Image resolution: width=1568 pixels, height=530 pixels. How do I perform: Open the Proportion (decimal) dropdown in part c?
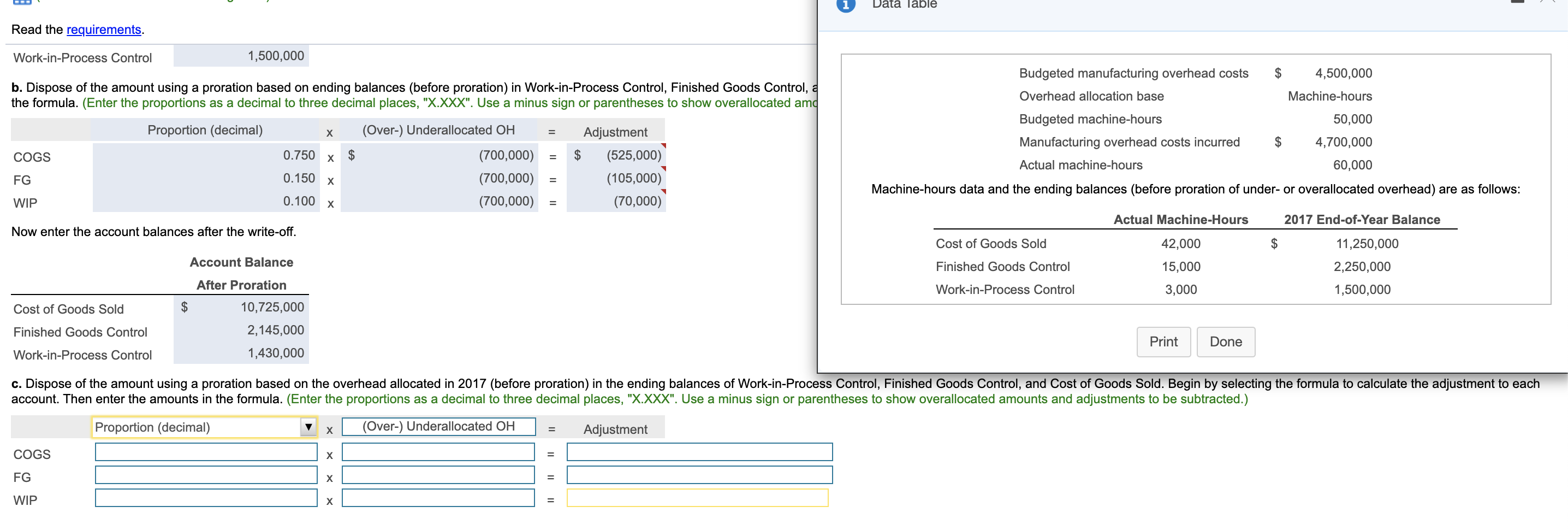pyautogui.click(x=309, y=427)
